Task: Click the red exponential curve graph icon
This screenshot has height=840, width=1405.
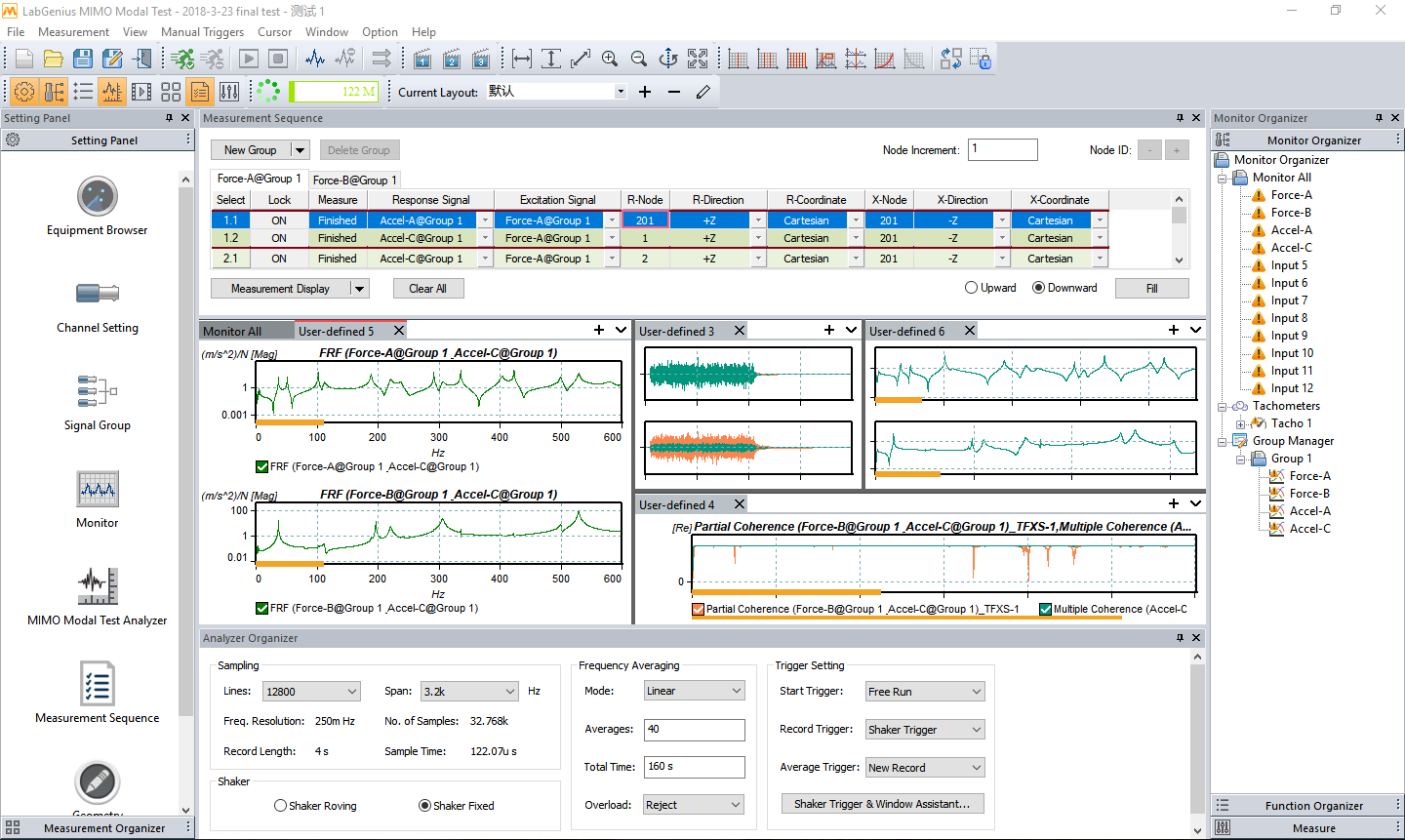Action: (885, 59)
